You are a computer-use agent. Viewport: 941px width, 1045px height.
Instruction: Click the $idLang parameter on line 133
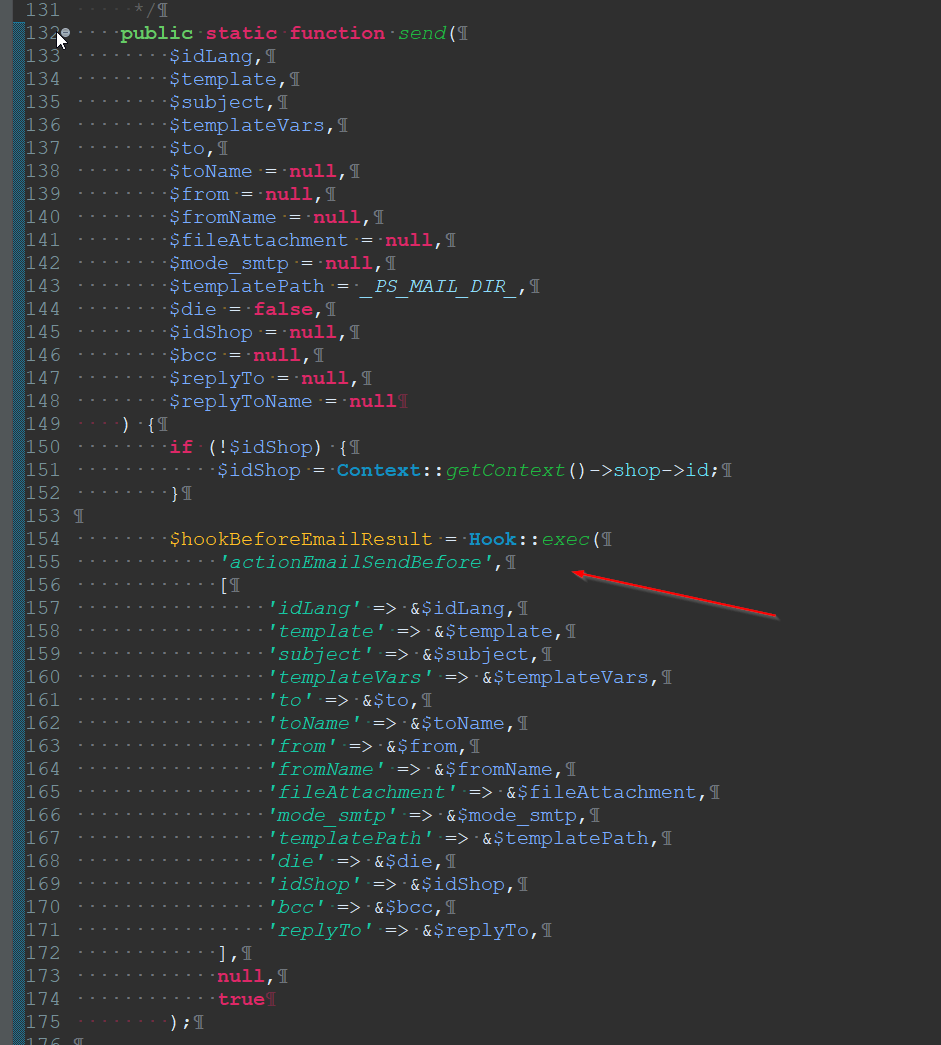pyautogui.click(x=211, y=56)
